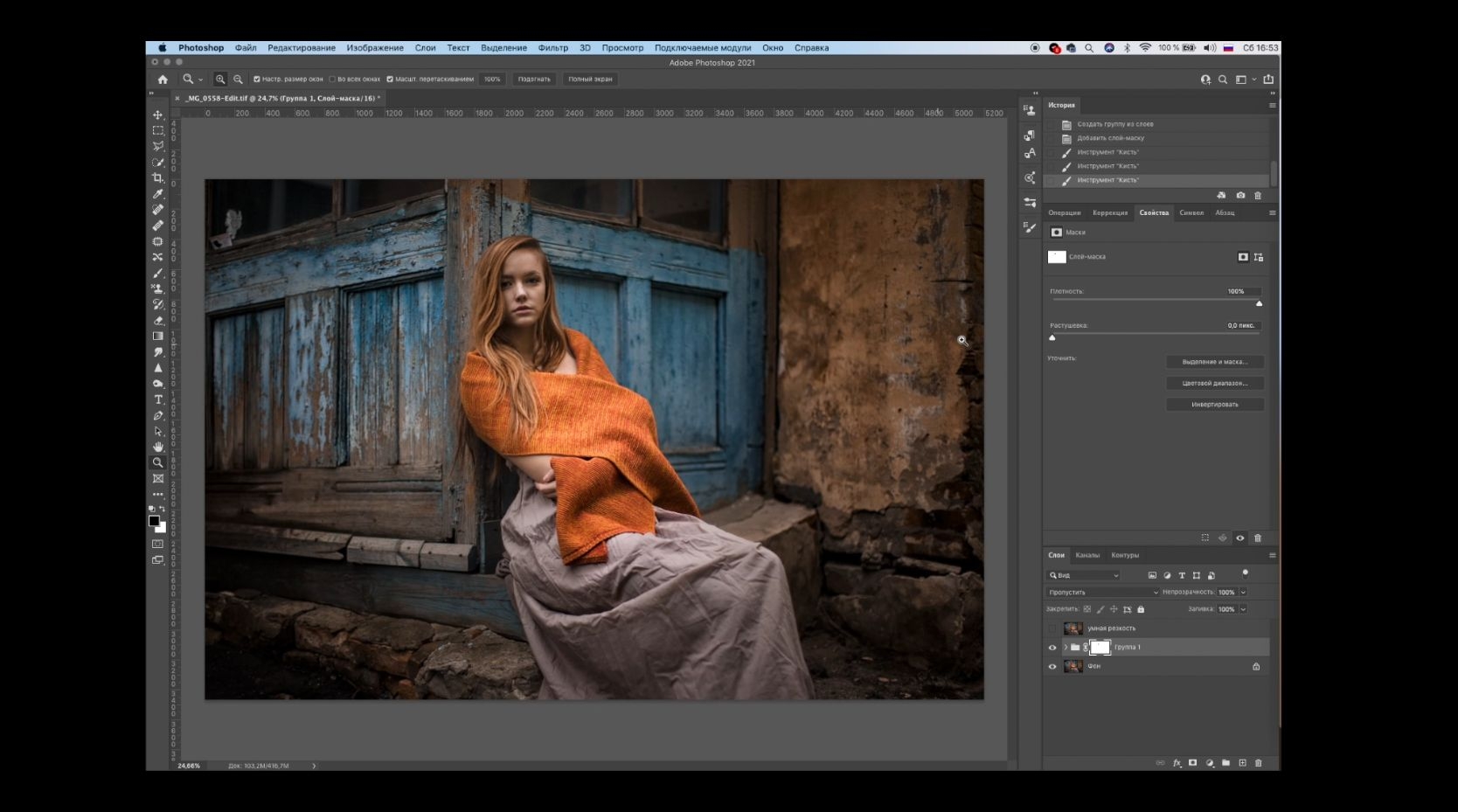Select the Pen tool
The height and width of the screenshot is (812, 1458).
pos(158,415)
